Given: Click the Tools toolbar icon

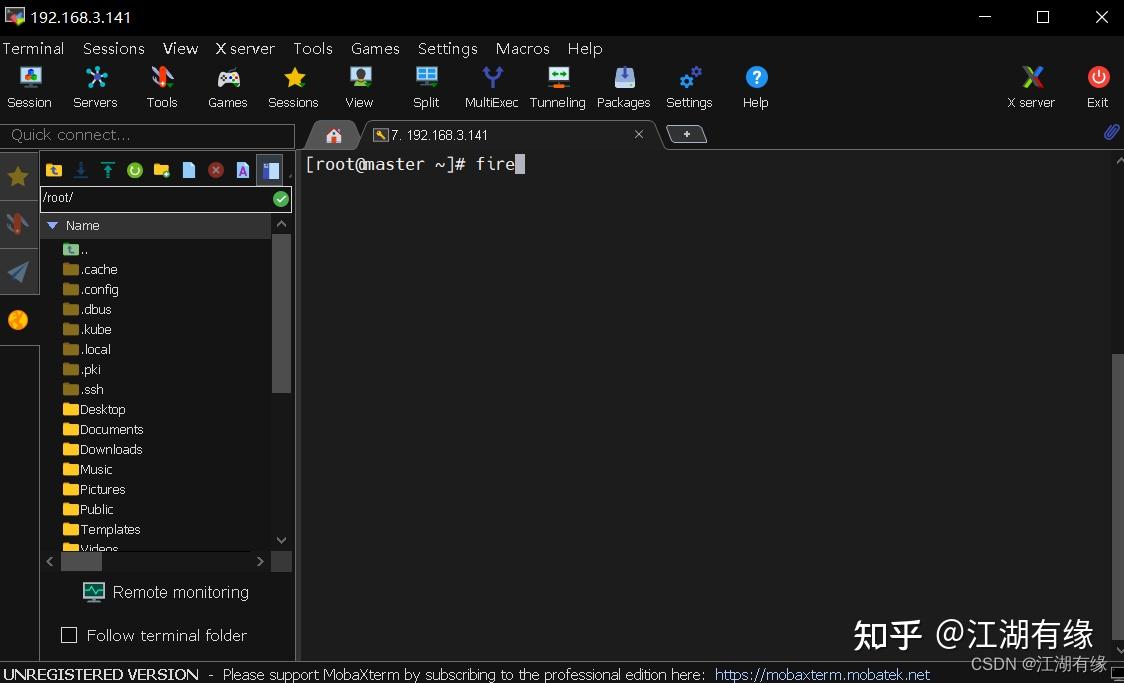Looking at the screenshot, I should [162, 87].
